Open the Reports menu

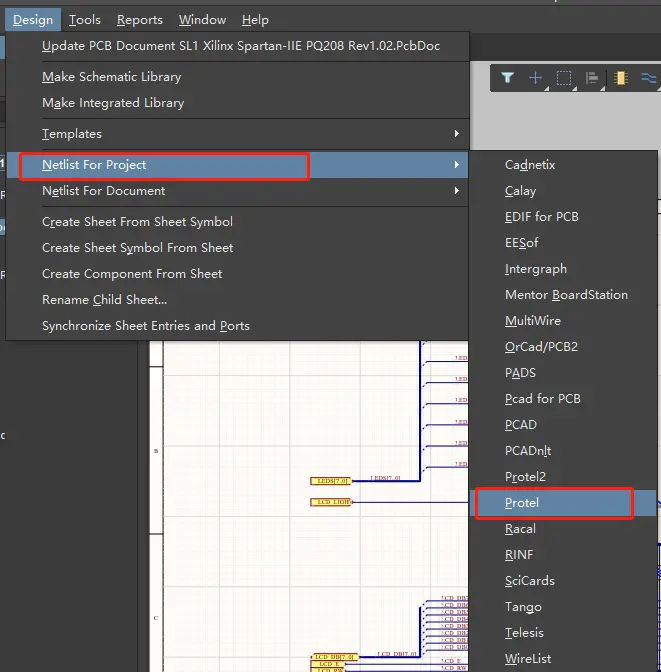140,20
